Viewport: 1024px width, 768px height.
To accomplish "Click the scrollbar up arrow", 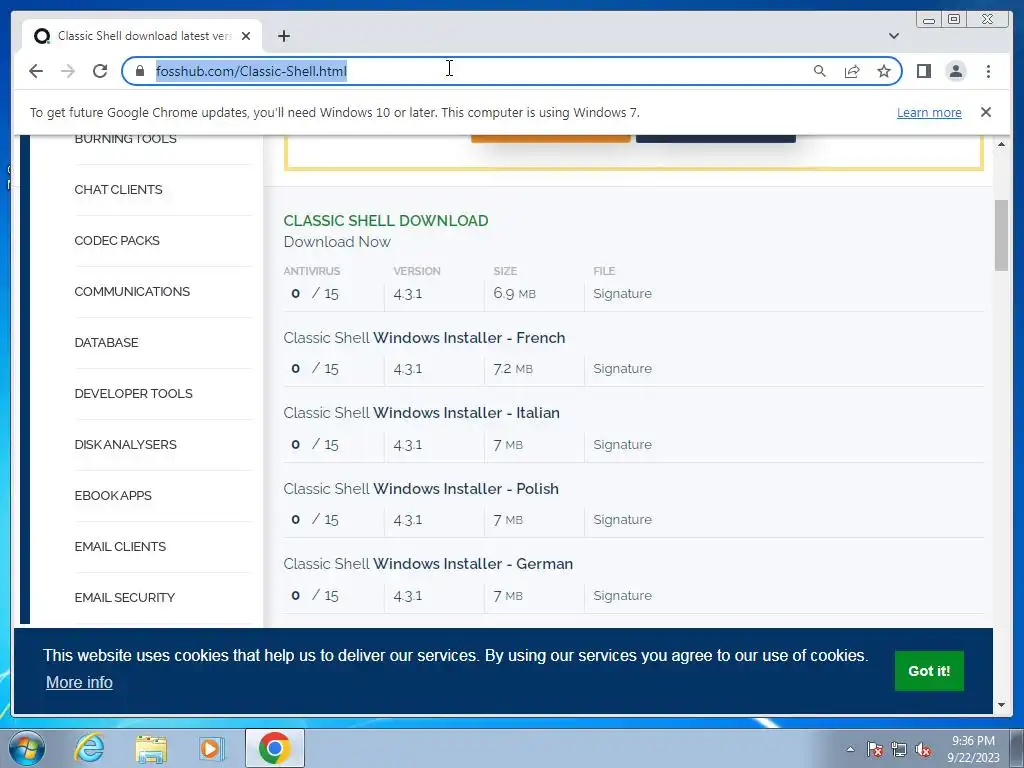I will [x=1001, y=144].
